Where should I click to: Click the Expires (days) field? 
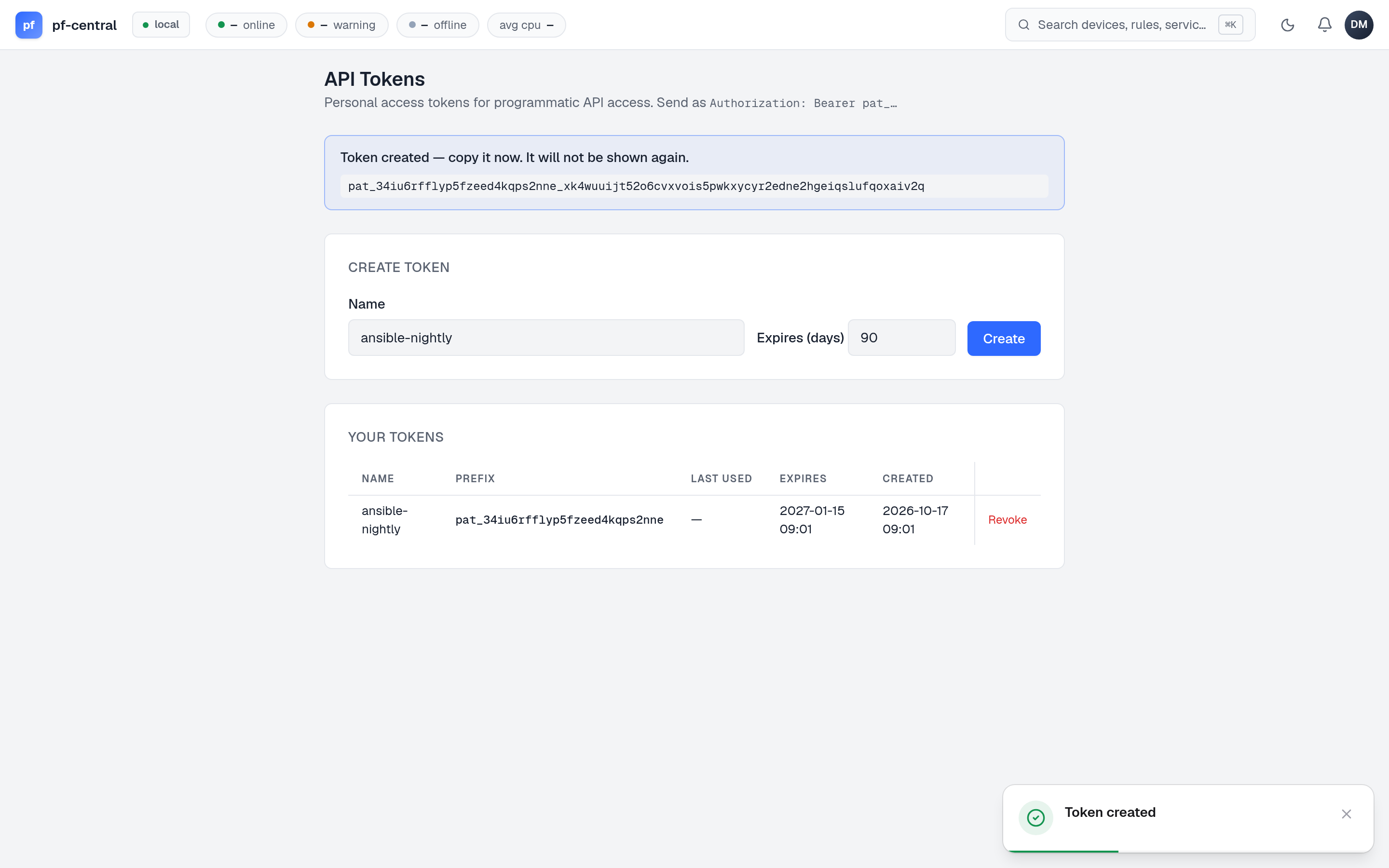901,338
